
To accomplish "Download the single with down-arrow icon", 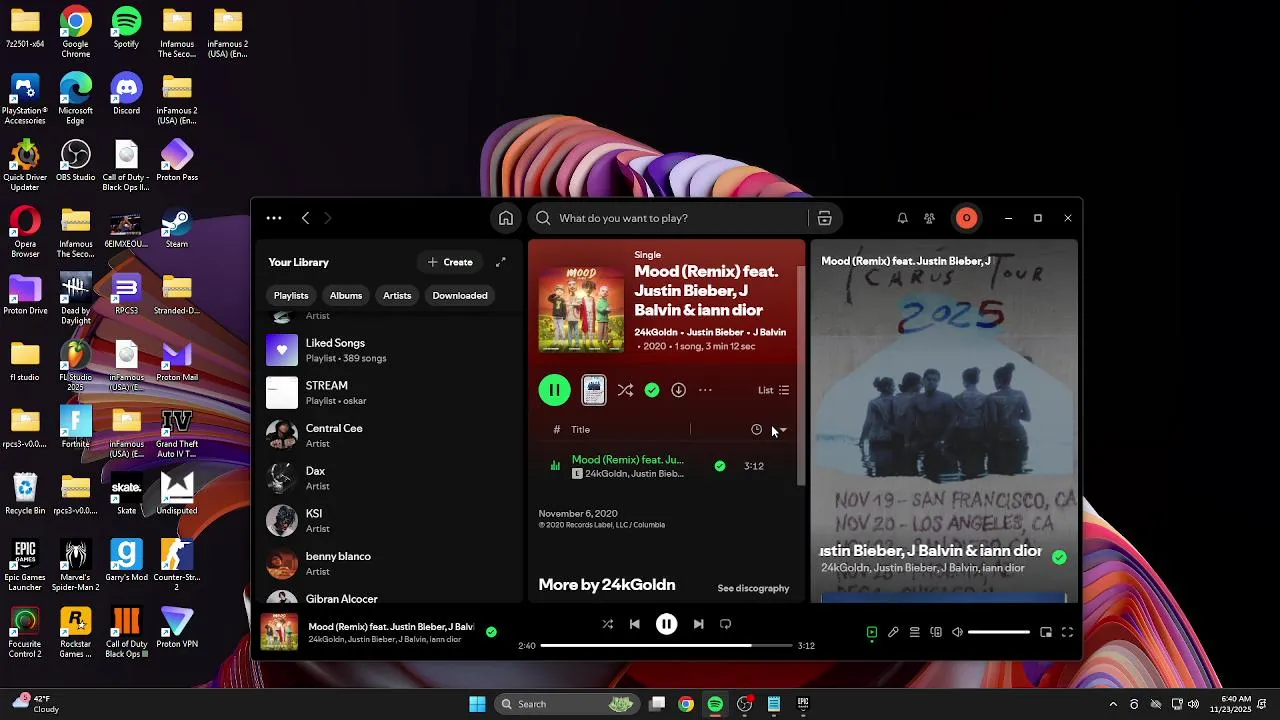I will pyautogui.click(x=678, y=390).
